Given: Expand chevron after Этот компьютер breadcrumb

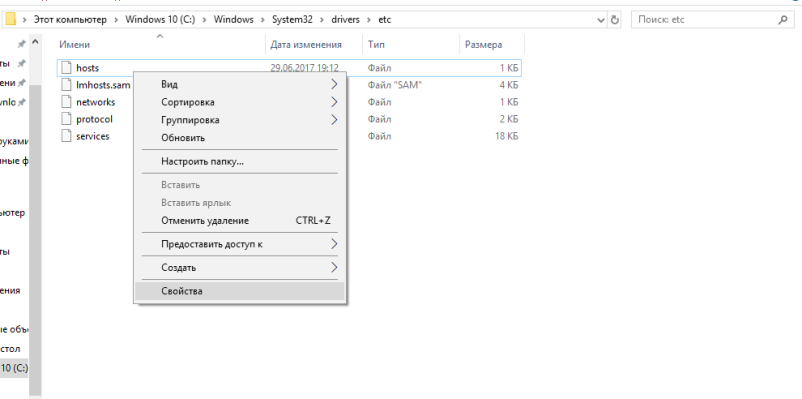Looking at the screenshot, I should tap(116, 20).
